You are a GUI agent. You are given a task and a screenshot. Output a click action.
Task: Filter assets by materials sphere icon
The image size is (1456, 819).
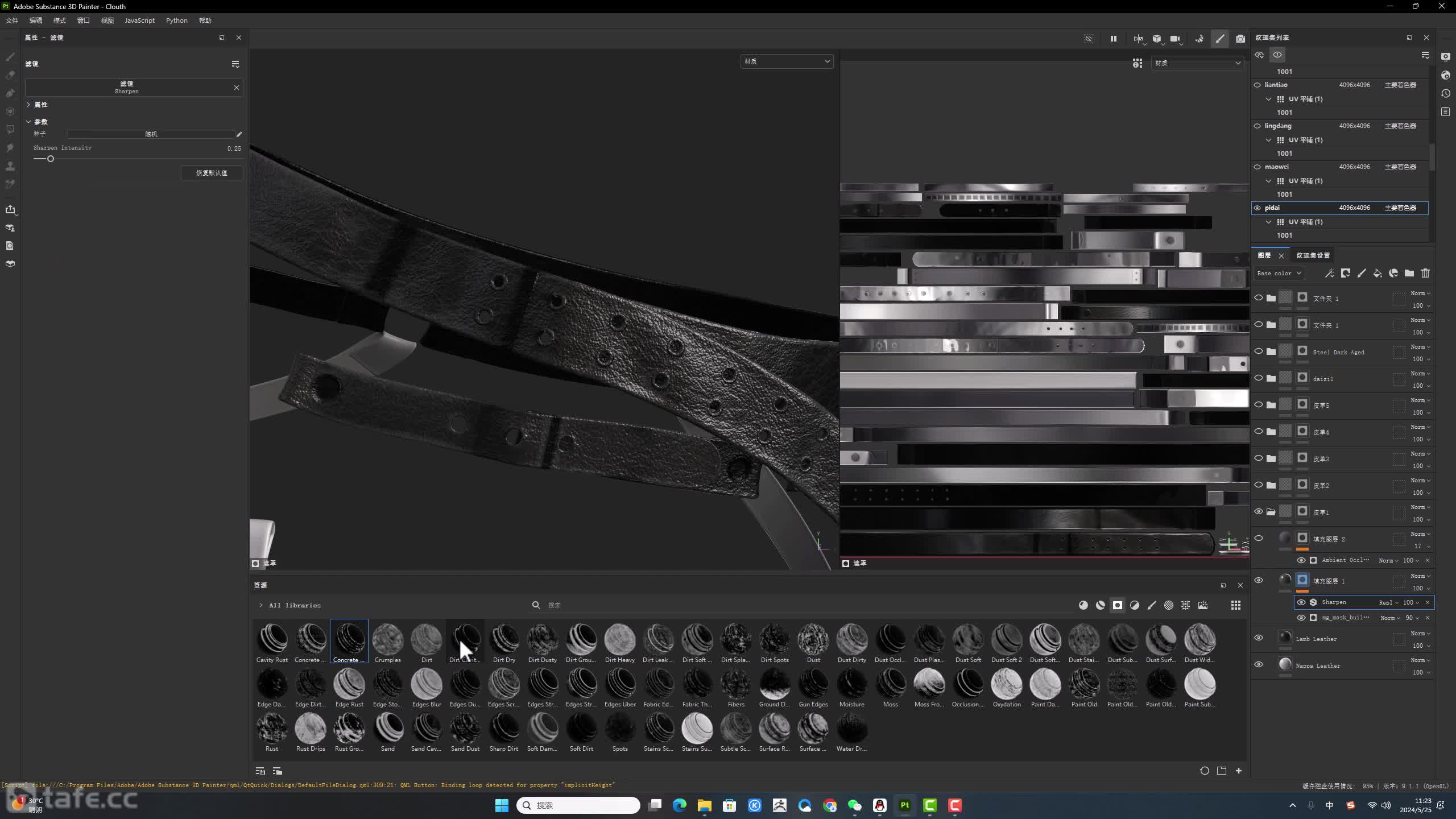pyautogui.click(x=1083, y=605)
